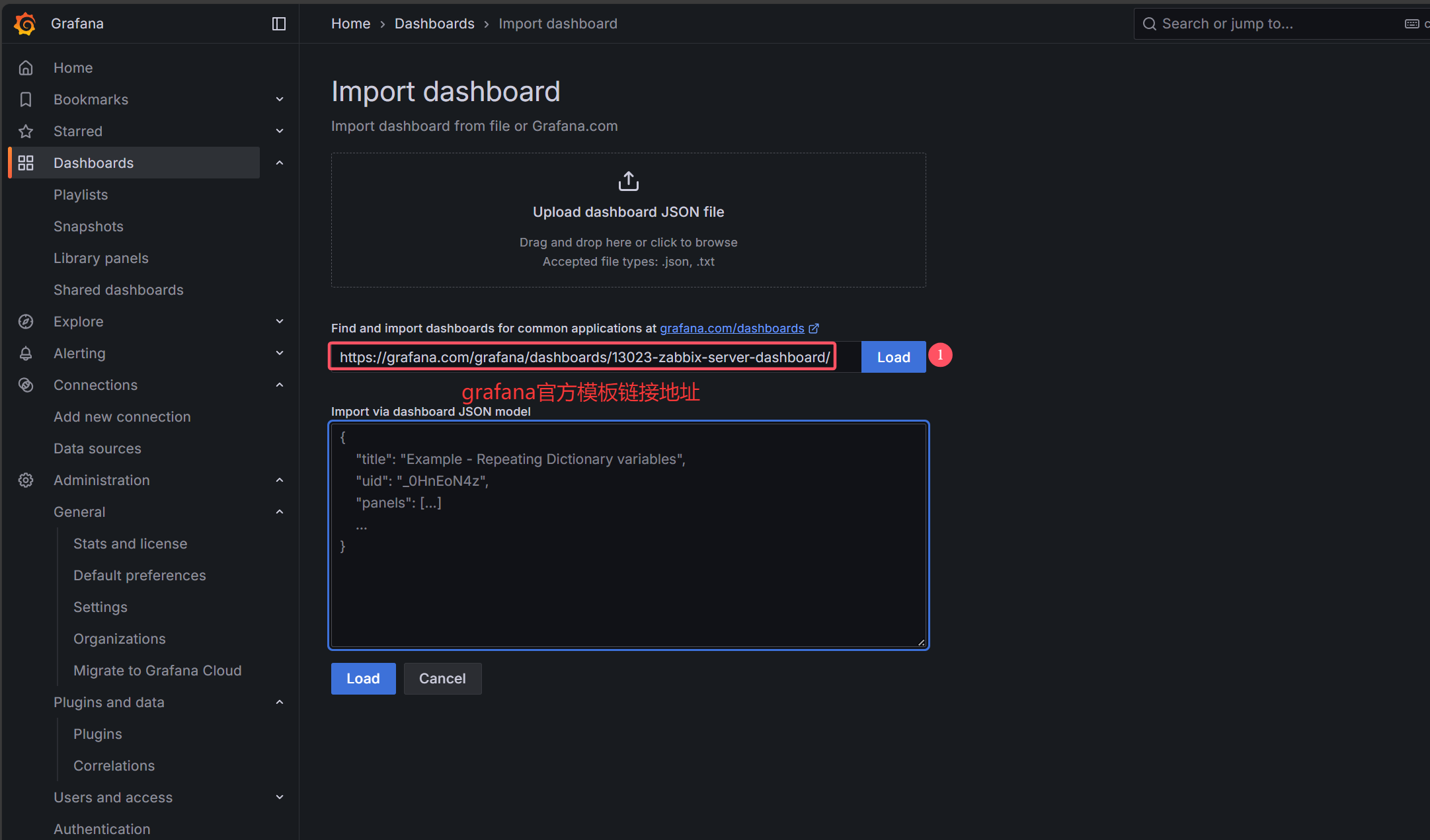
Task: Click the Dashboards grid icon
Action: coord(26,163)
